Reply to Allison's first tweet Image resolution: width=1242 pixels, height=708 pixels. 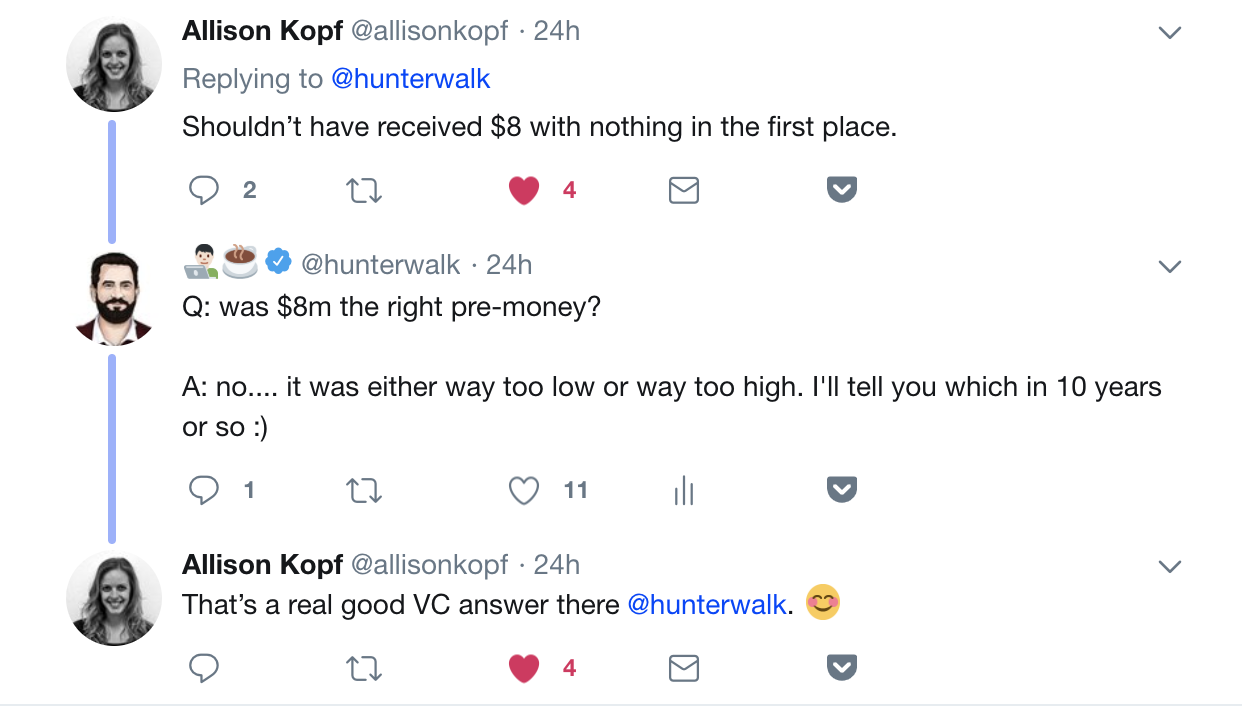pos(204,190)
